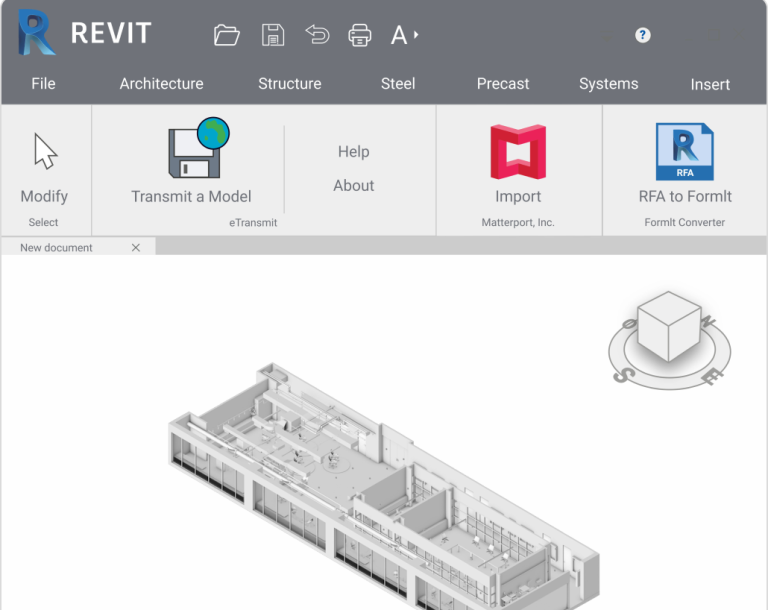Image resolution: width=768 pixels, height=610 pixels.
Task: Click the Matterport, Inc. panel label
Action: [518, 222]
